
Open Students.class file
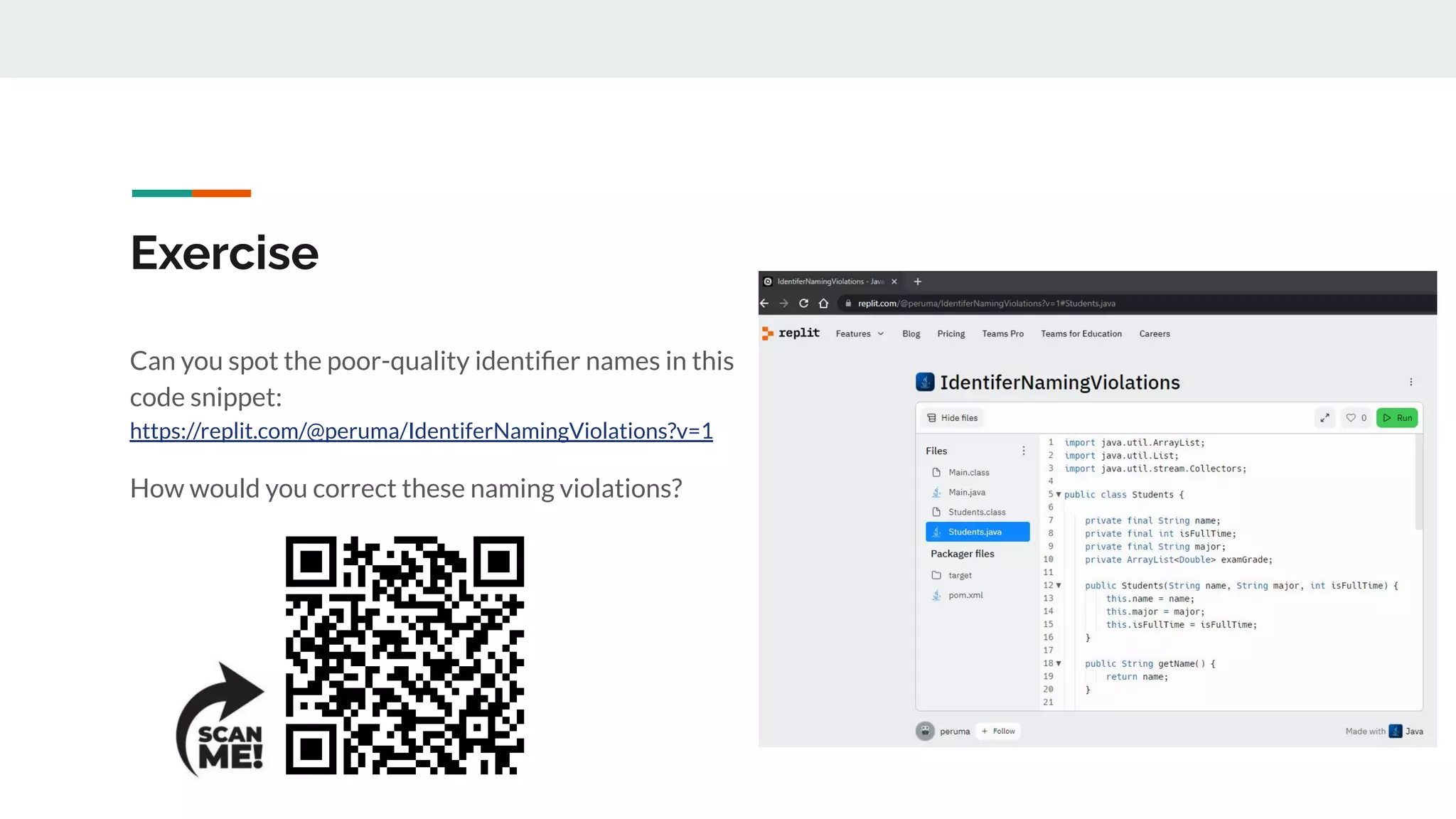[x=978, y=512]
